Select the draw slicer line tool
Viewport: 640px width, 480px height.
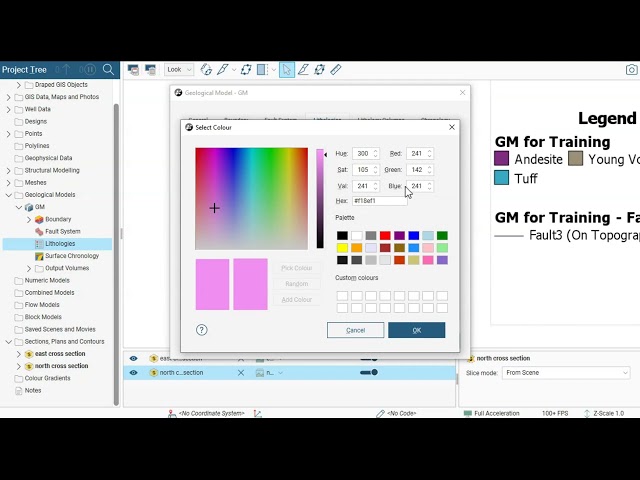tap(222, 70)
